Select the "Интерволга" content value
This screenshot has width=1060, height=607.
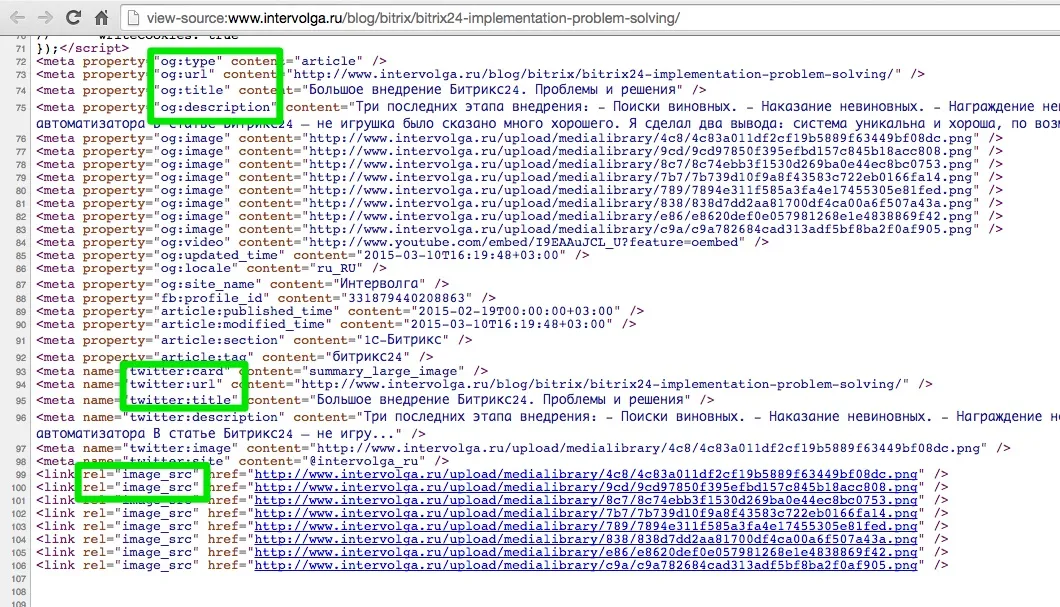tap(385, 285)
